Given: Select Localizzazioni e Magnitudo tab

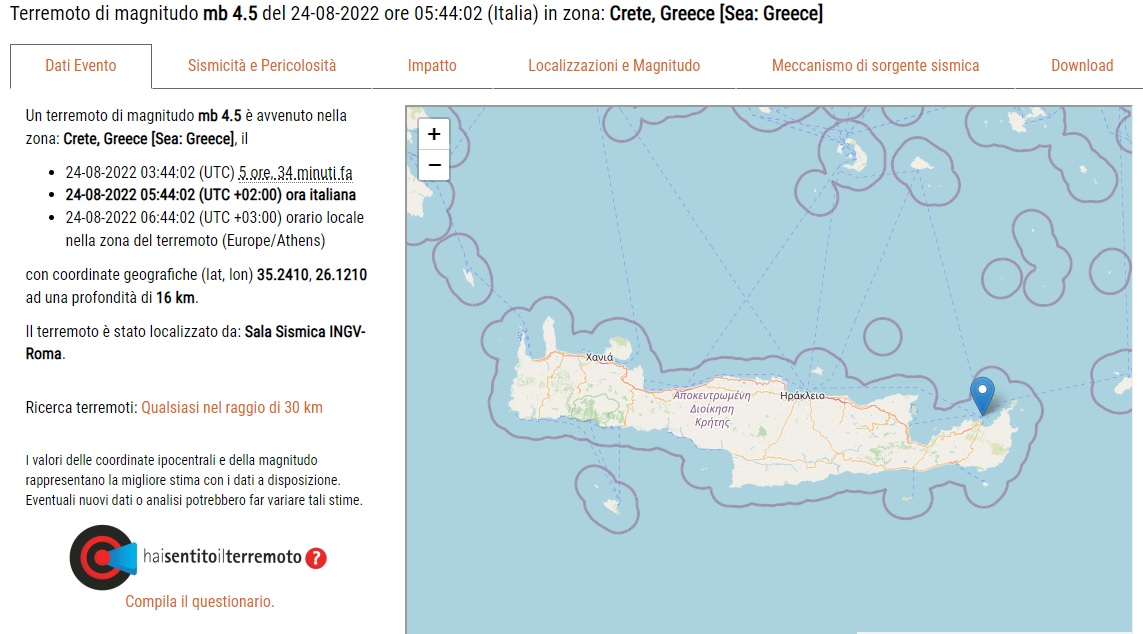Looking at the screenshot, I should [x=614, y=66].
